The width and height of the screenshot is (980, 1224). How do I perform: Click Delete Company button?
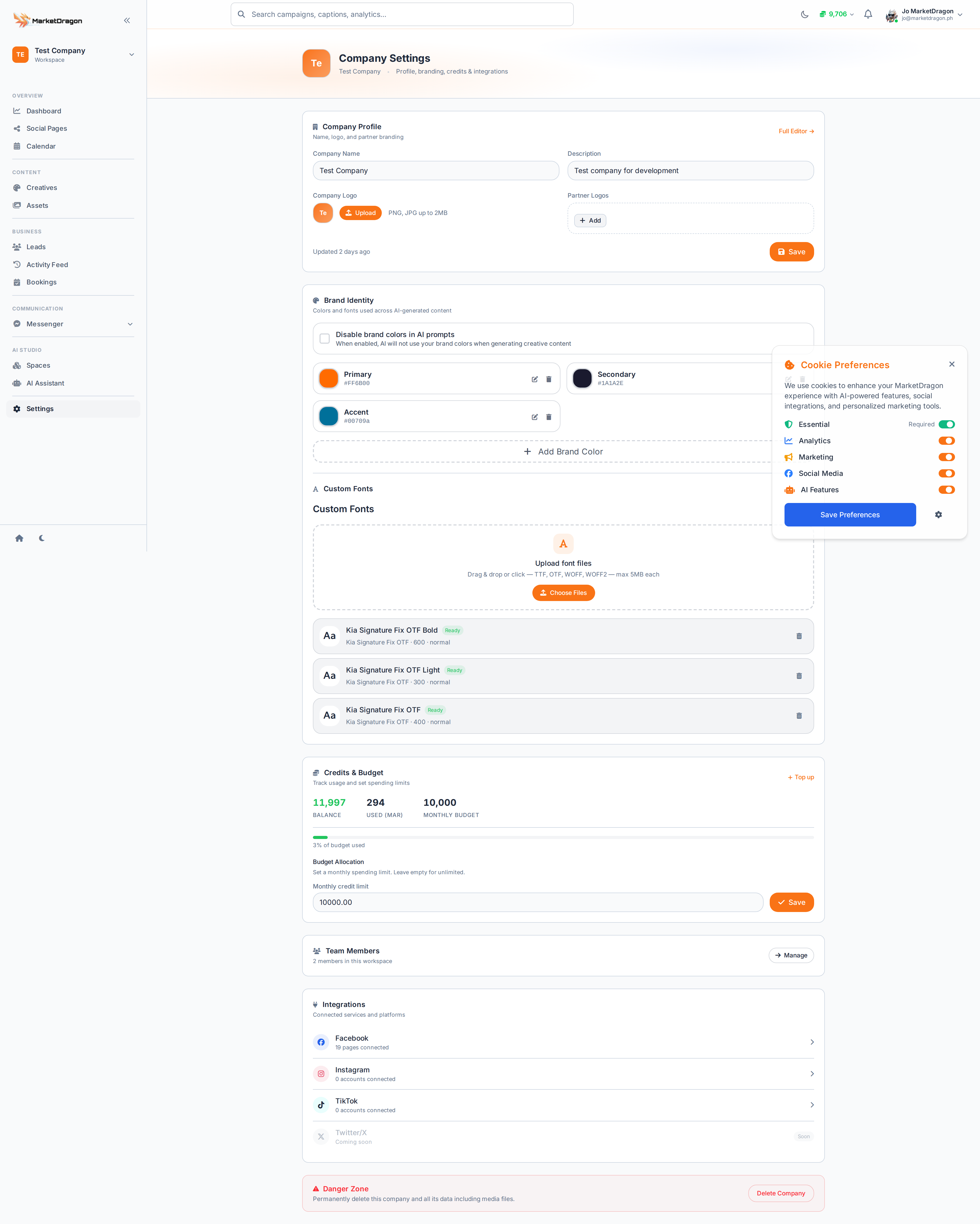coord(781,1193)
